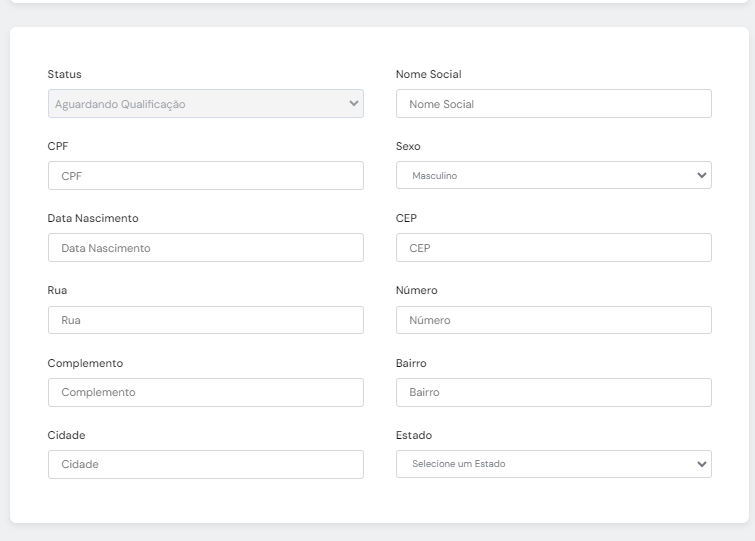Click the 'Data Nascimento' label above field
Image resolution: width=755 pixels, height=541 pixels.
click(x=93, y=218)
